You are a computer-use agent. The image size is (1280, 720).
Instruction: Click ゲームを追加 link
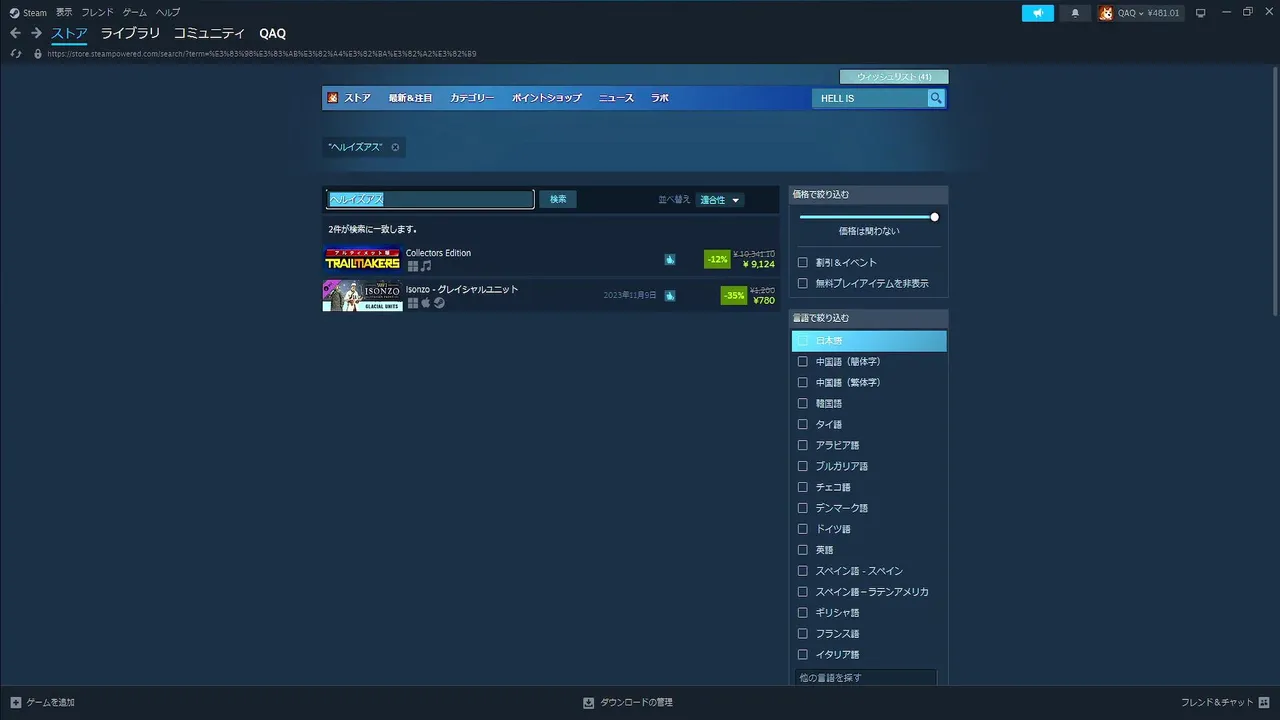click(51, 702)
